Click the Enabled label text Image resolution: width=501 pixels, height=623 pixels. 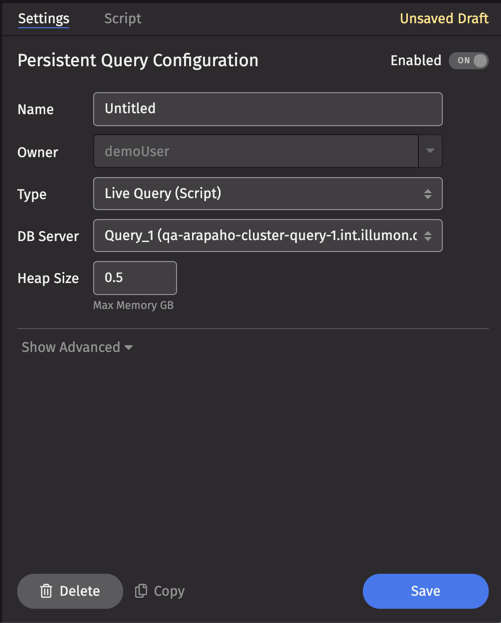click(x=416, y=61)
